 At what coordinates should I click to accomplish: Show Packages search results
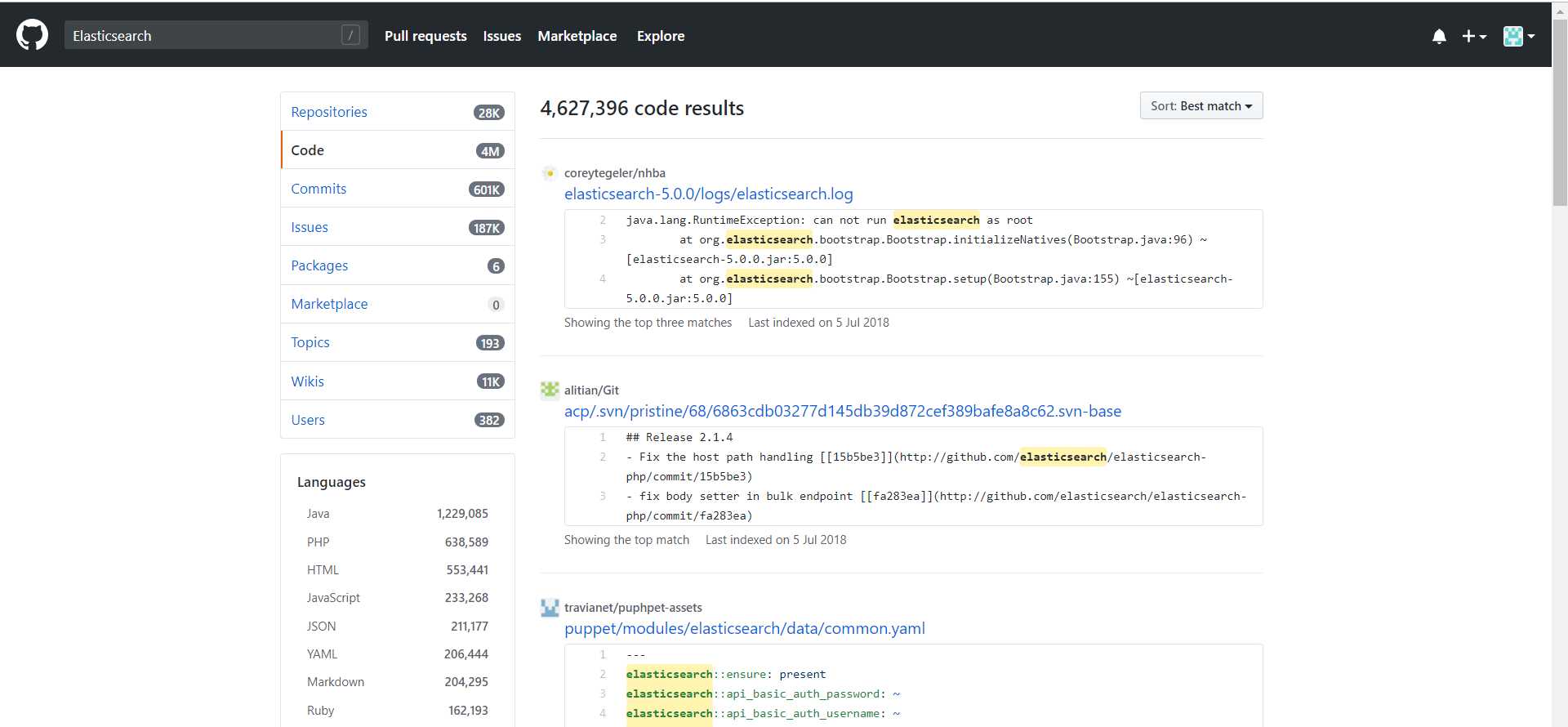click(398, 265)
